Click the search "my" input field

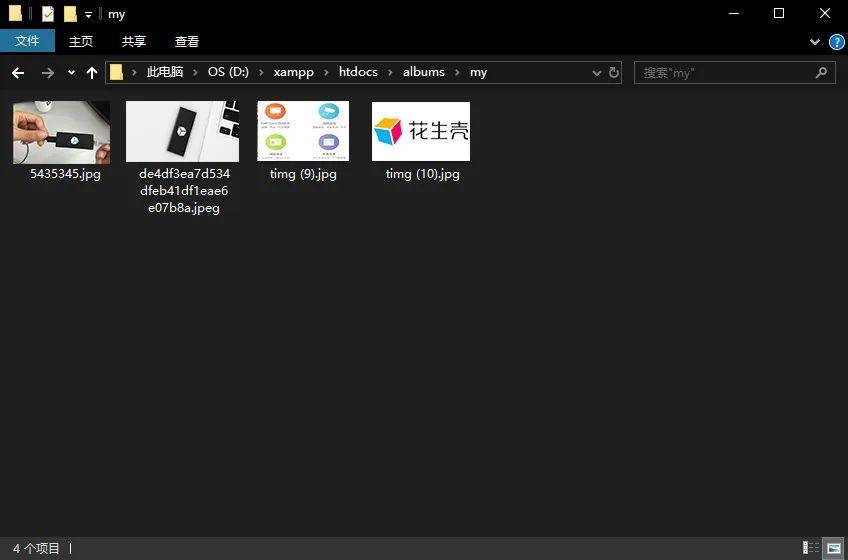(734, 73)
